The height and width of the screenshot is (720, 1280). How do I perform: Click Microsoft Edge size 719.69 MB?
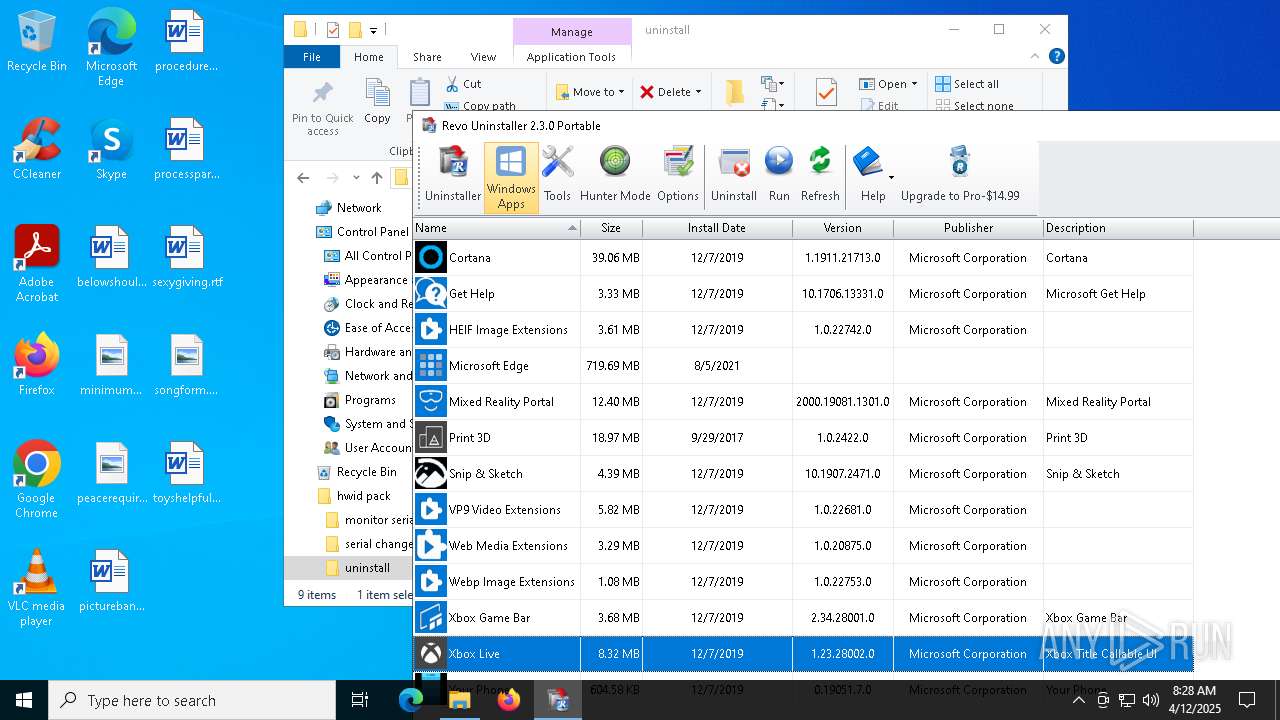pyautogui.click(x=613, y=366)
